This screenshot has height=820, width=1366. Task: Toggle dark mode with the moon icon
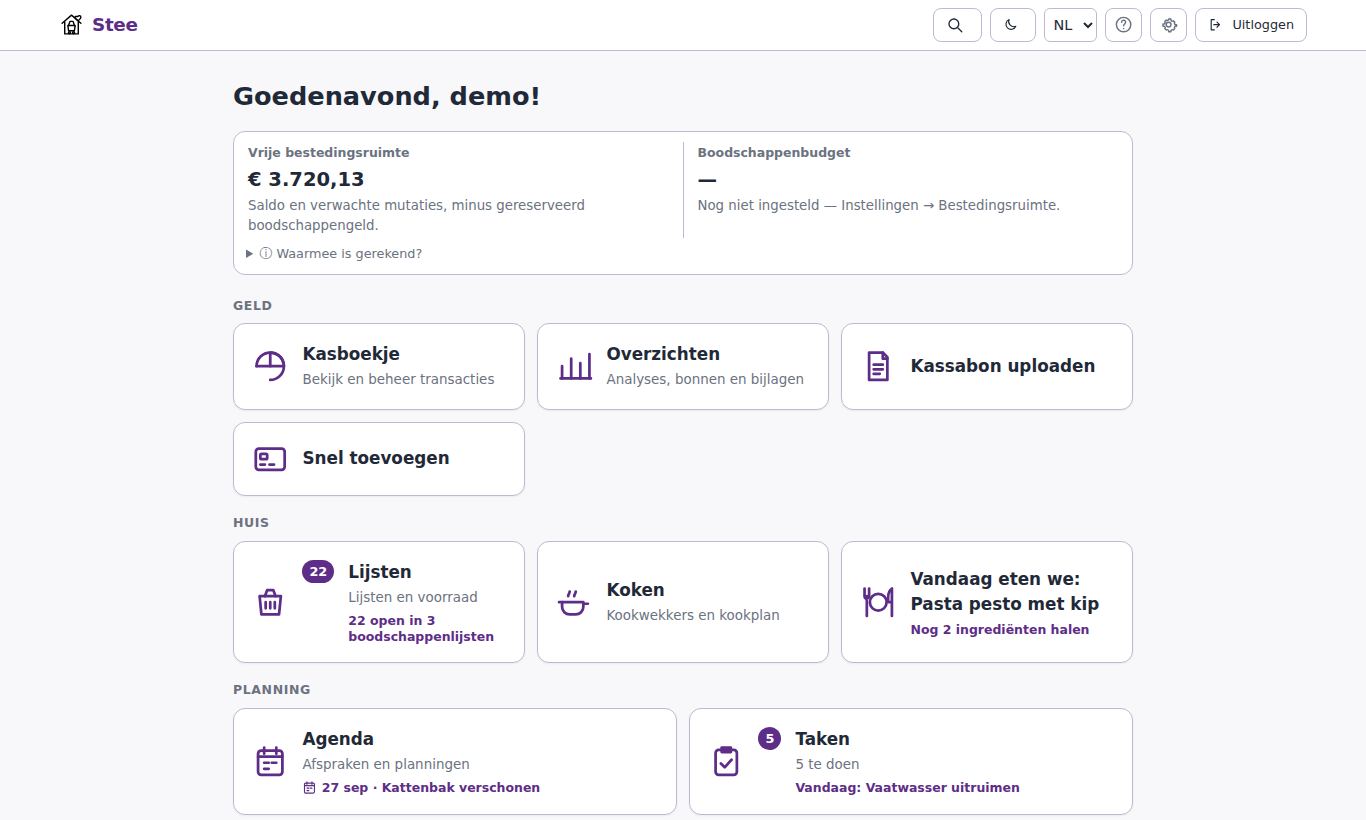[x=1013, y=25]
